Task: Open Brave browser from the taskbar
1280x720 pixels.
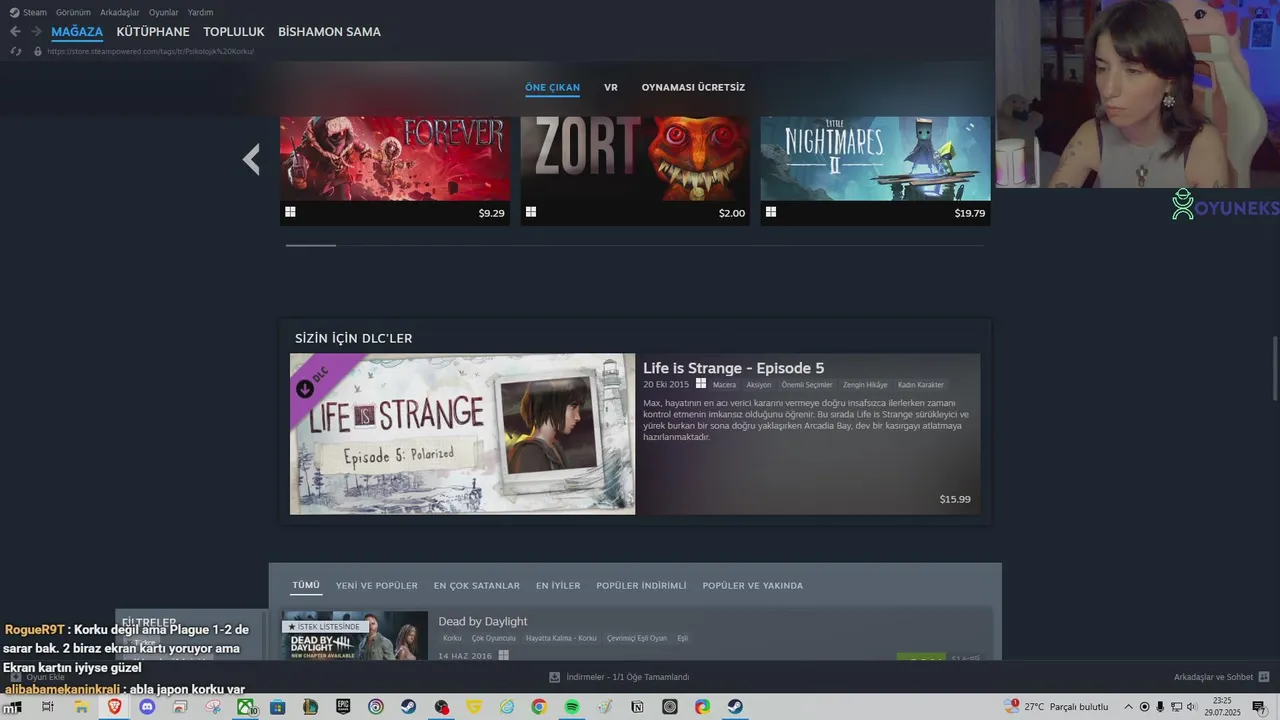Action: [x=114, y=707]
